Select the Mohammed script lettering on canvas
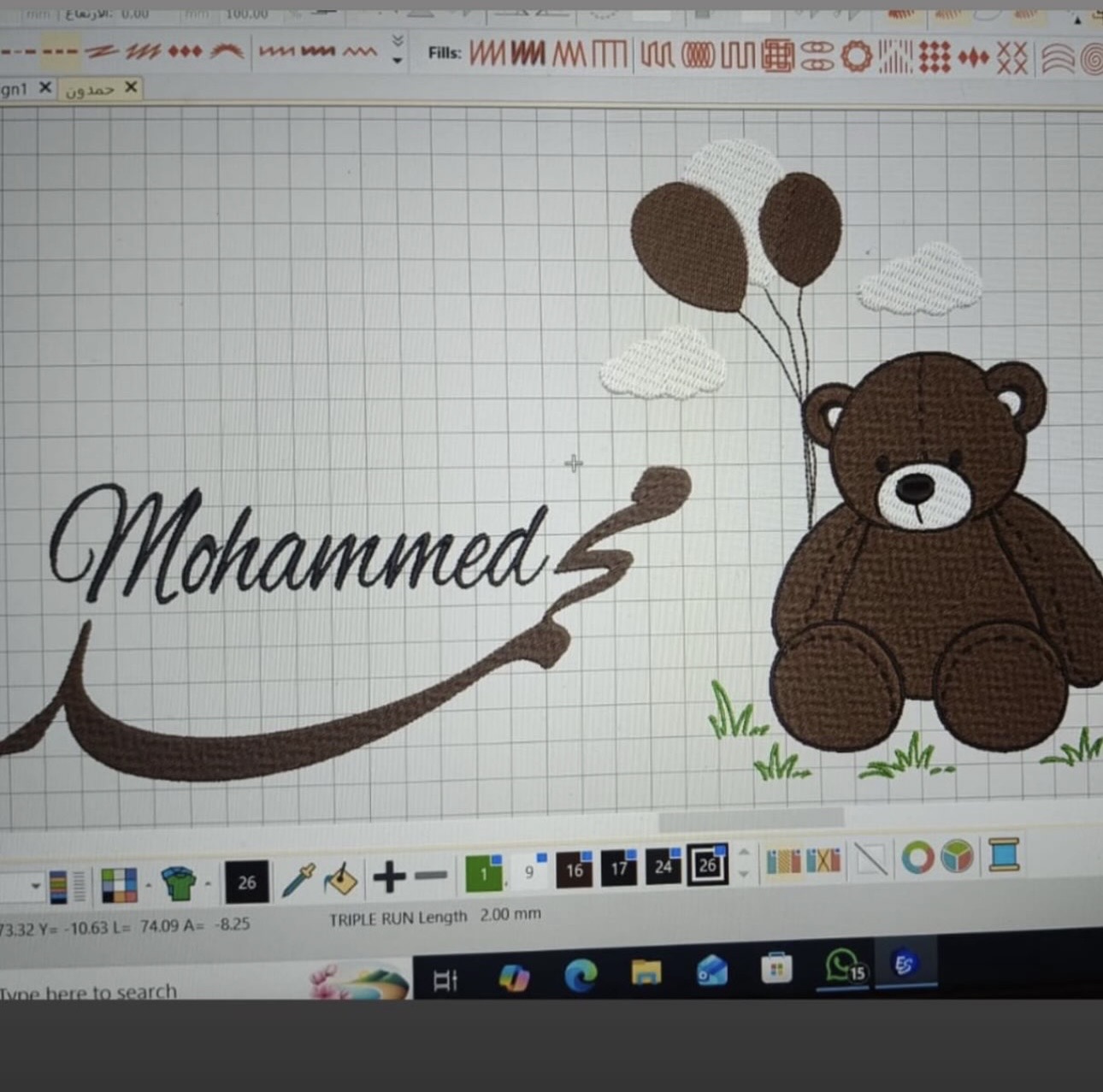This screenshot has width=1103, height=1092. click(299, 544)
